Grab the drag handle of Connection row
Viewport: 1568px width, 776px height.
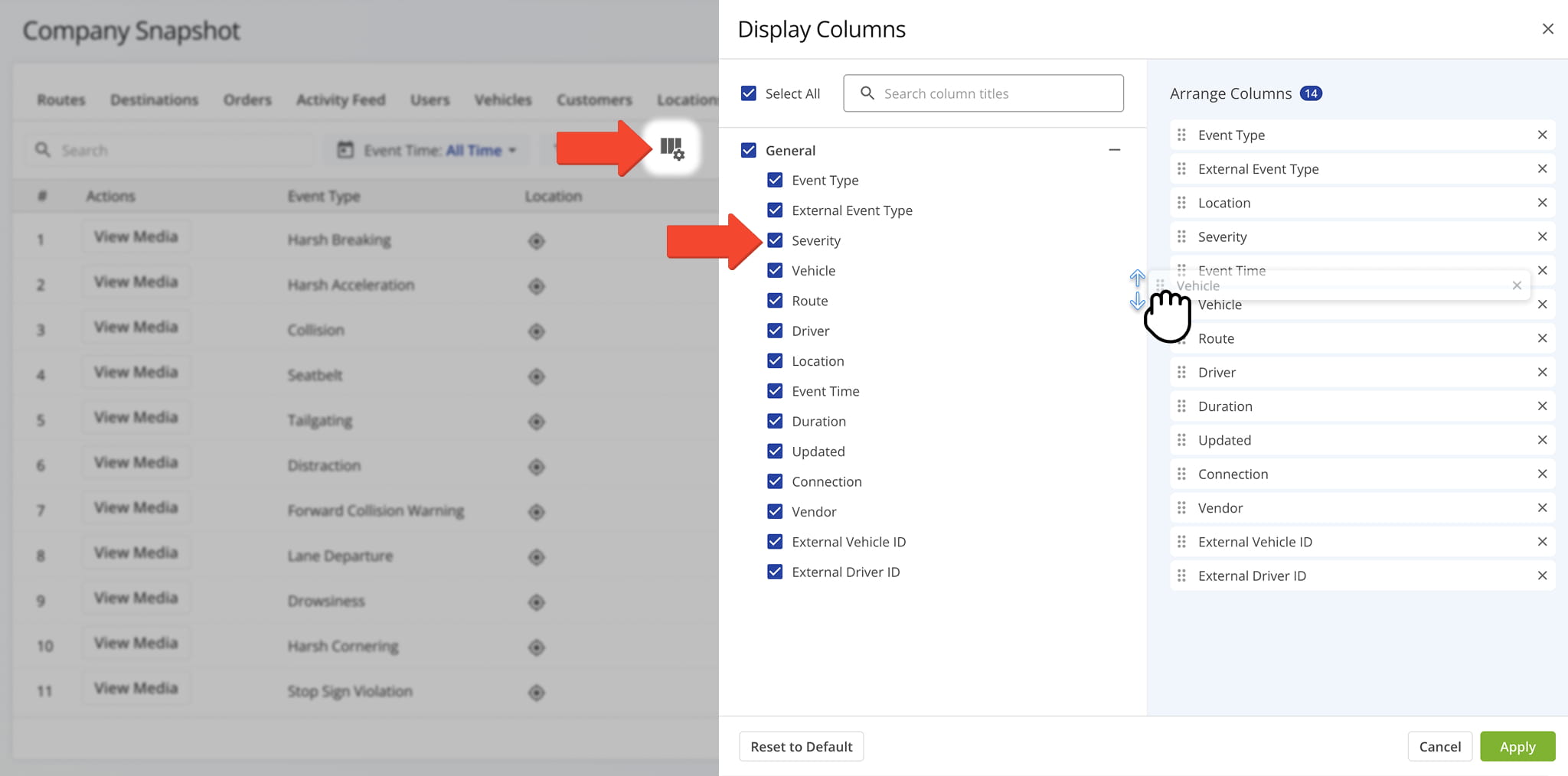pyautogui.click(x=1181, y=474)
